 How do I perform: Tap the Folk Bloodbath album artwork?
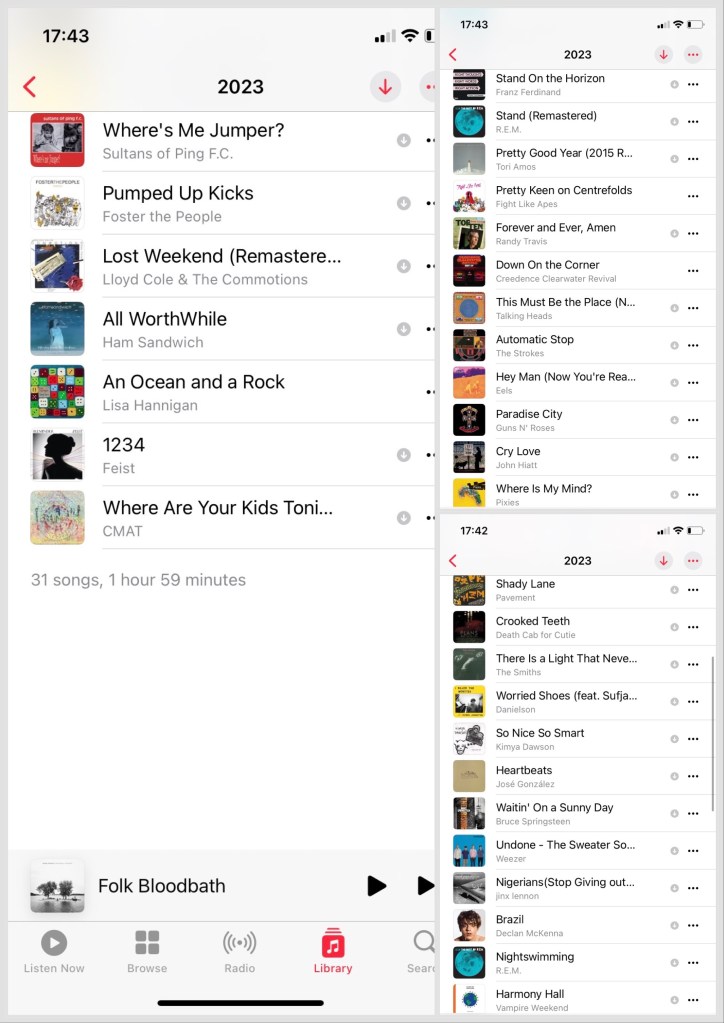[57, 886]
